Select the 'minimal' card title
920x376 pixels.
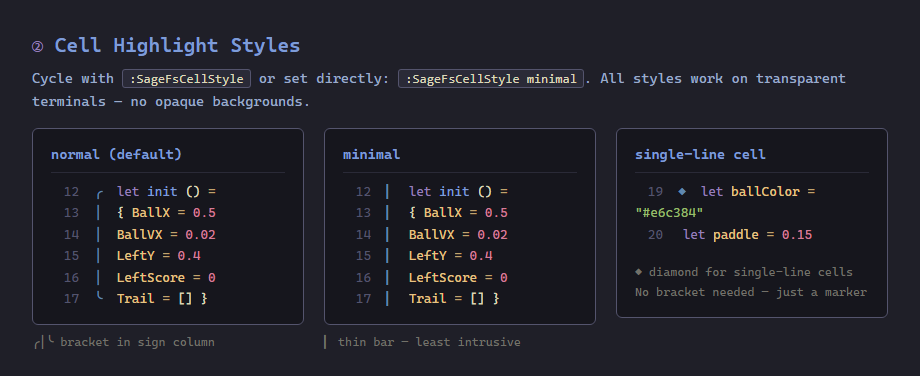coord(371,154)
